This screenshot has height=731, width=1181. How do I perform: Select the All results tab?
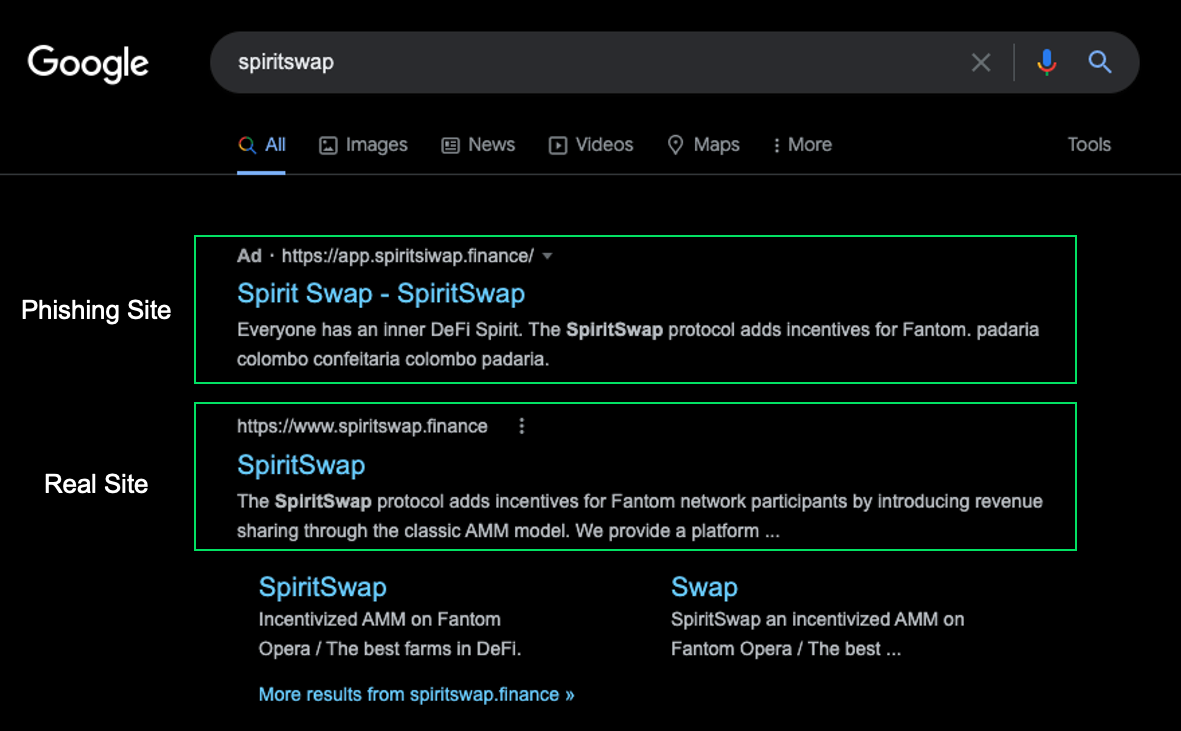tap(261, 145)
